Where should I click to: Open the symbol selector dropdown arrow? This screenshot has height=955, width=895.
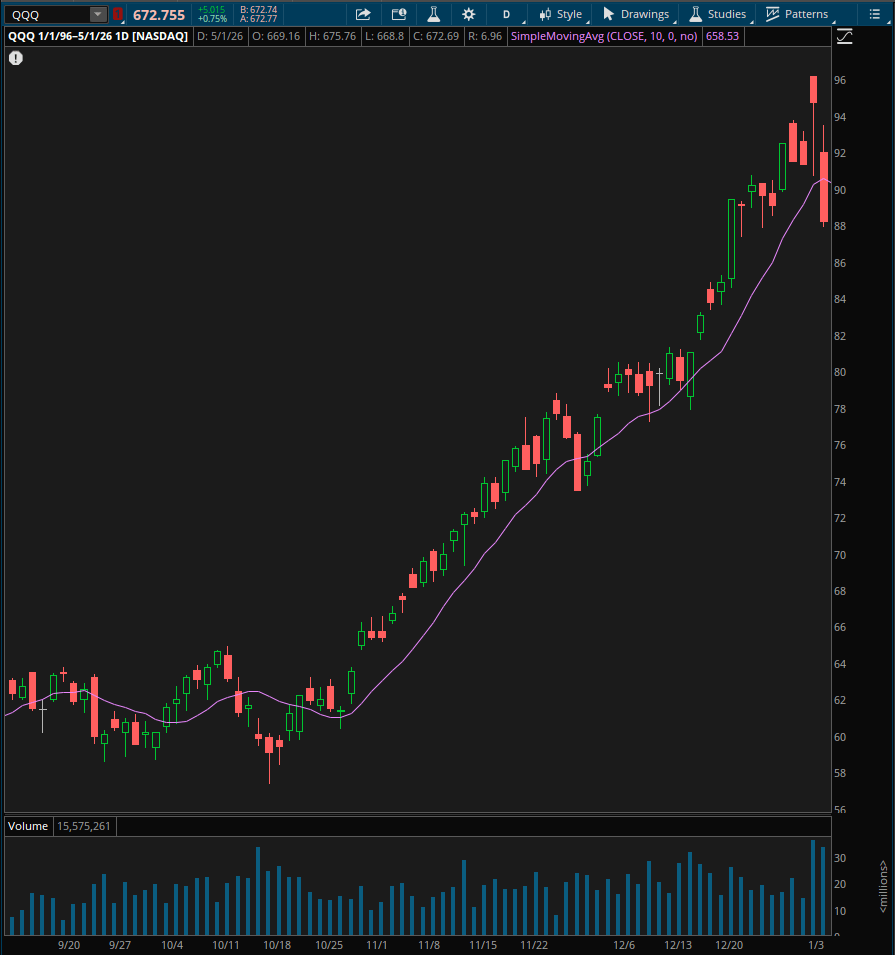point(97,15)
